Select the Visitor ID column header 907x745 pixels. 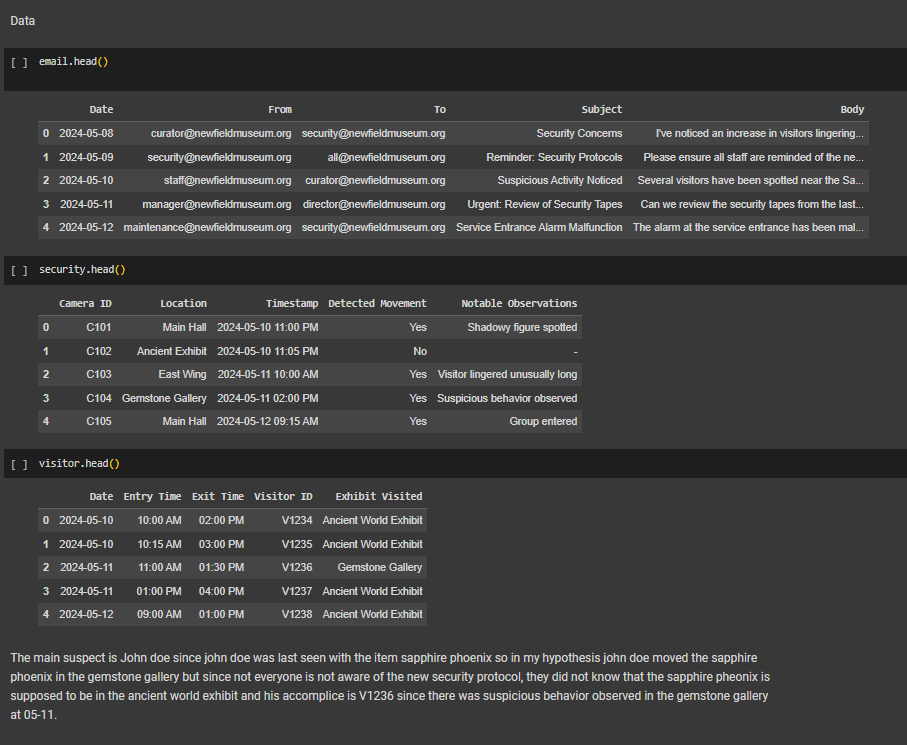[283, 497]
